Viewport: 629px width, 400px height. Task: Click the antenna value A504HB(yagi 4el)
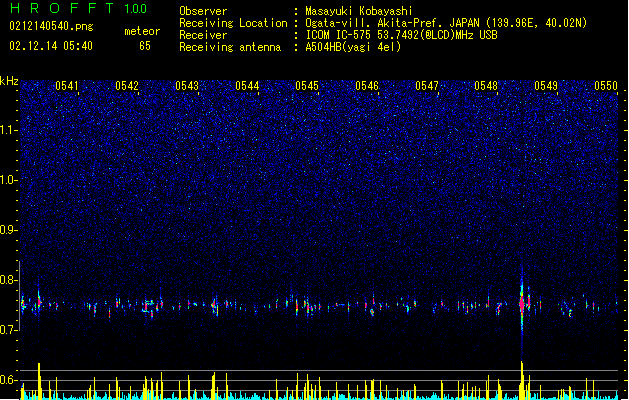(353, 47)
